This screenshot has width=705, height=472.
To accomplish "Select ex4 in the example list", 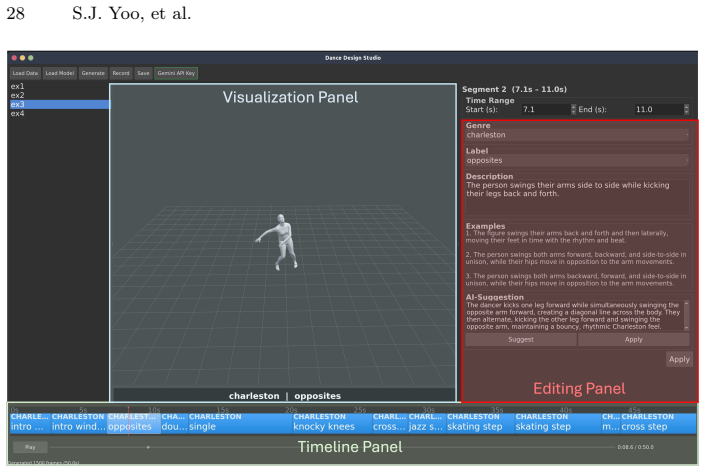I will [59, 113].
